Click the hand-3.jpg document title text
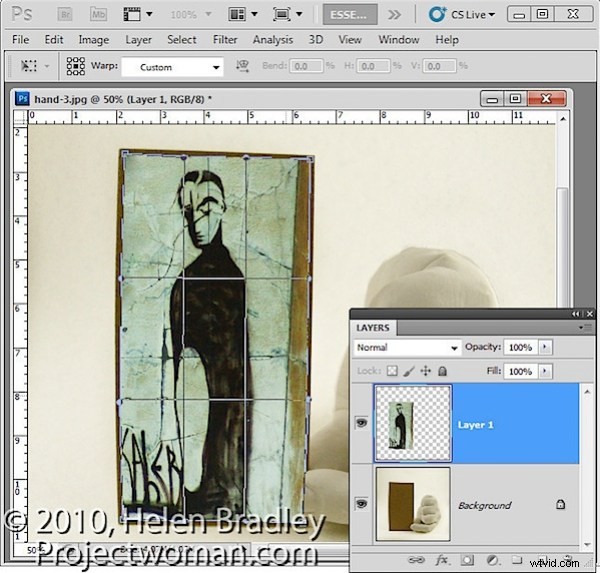This screenshot has height=573, width=600. (123, 99)
